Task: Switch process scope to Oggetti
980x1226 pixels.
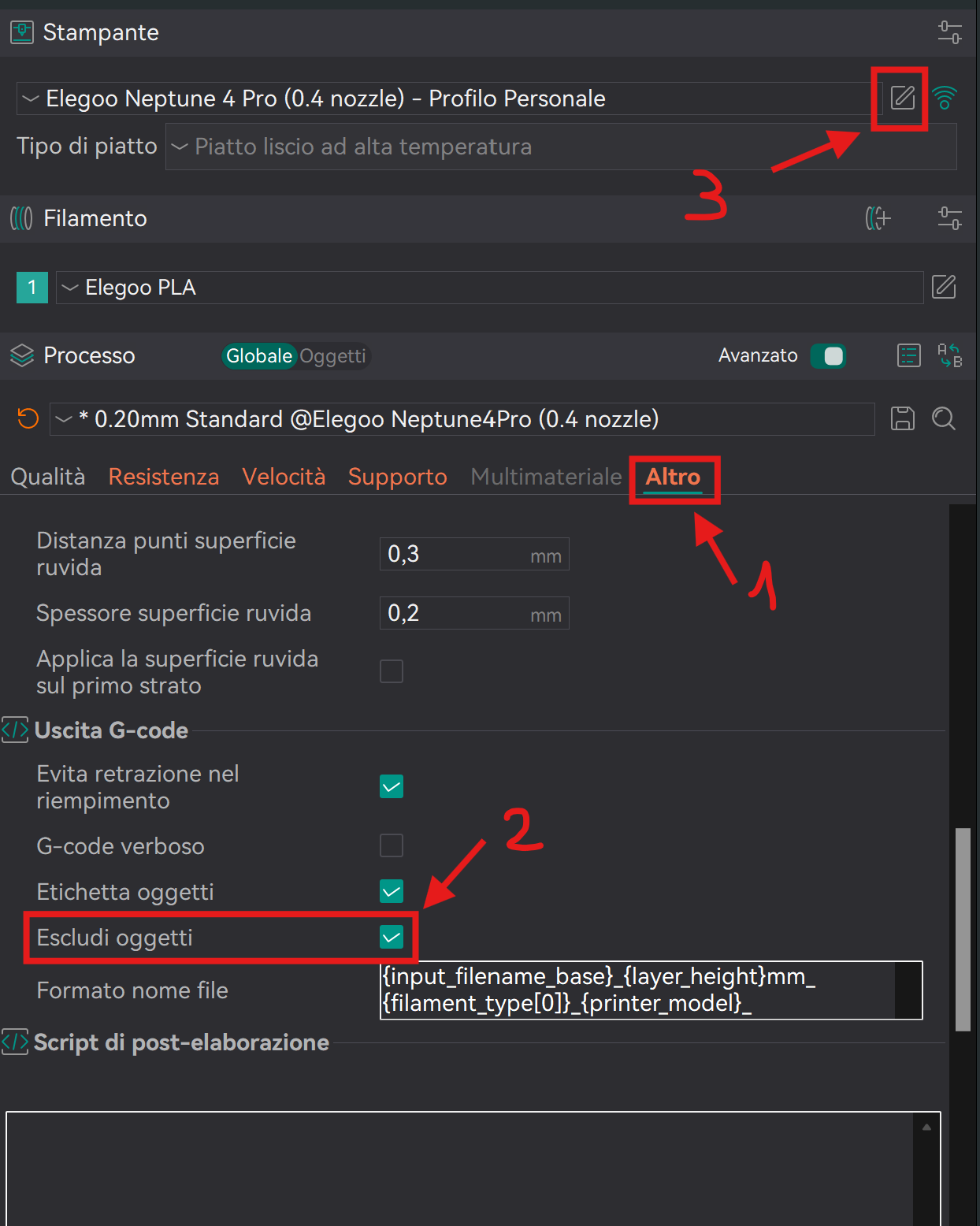Action: tap(332, 356)
